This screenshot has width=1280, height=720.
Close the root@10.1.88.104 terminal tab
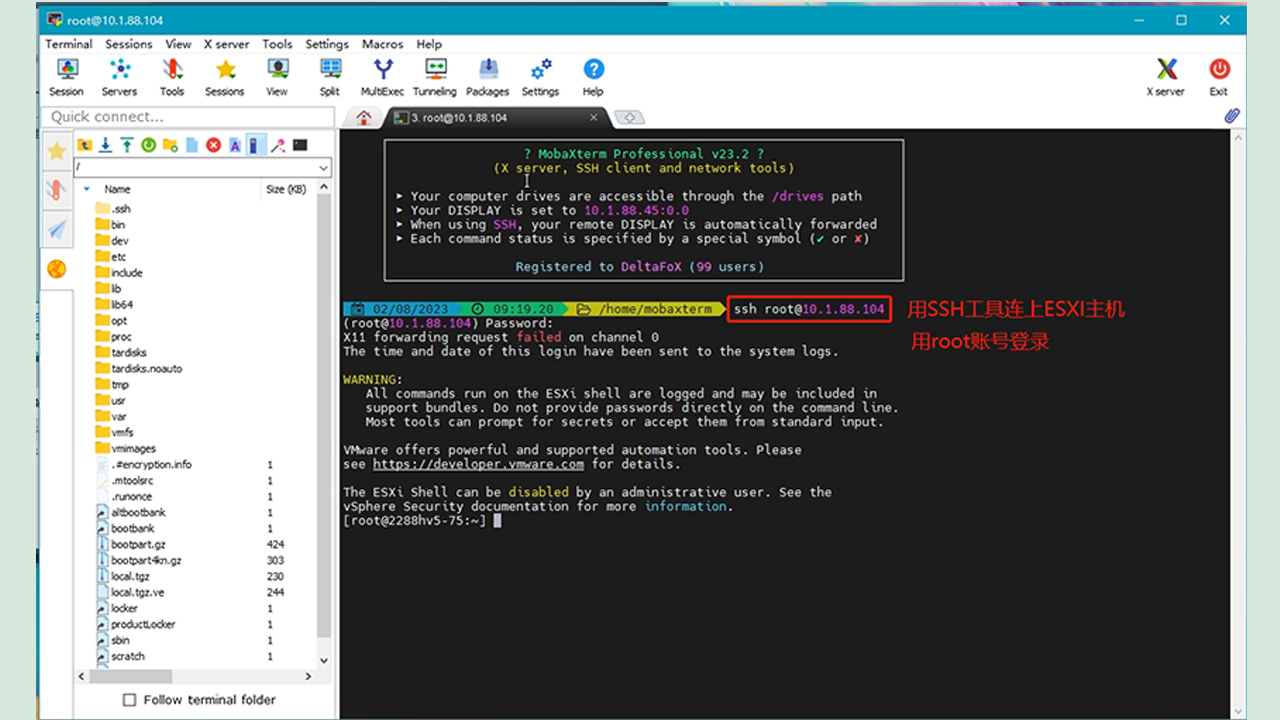pyautogui.click(x=593, y=118)
